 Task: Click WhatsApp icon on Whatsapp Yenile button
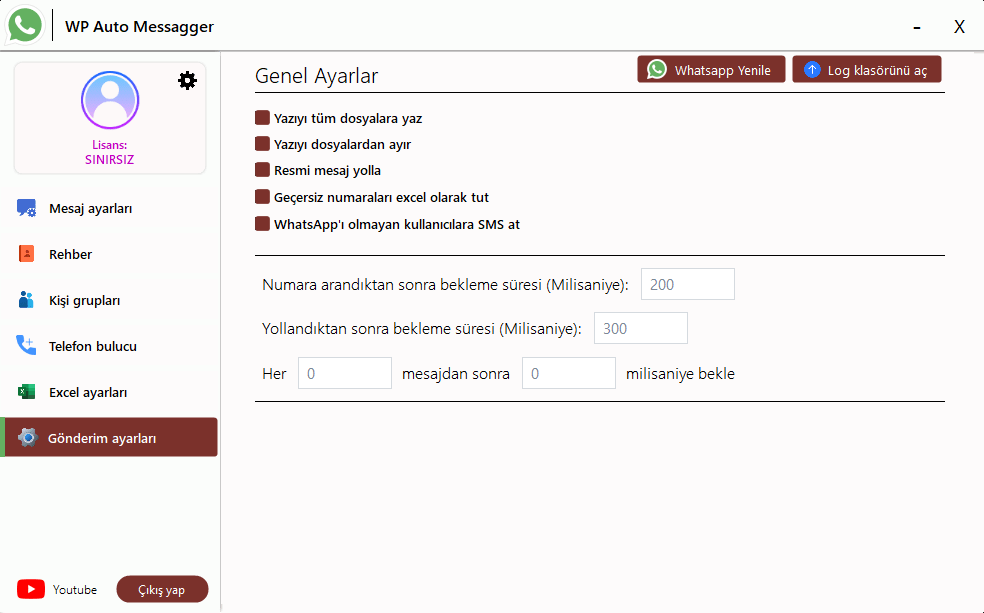(657, 69)
